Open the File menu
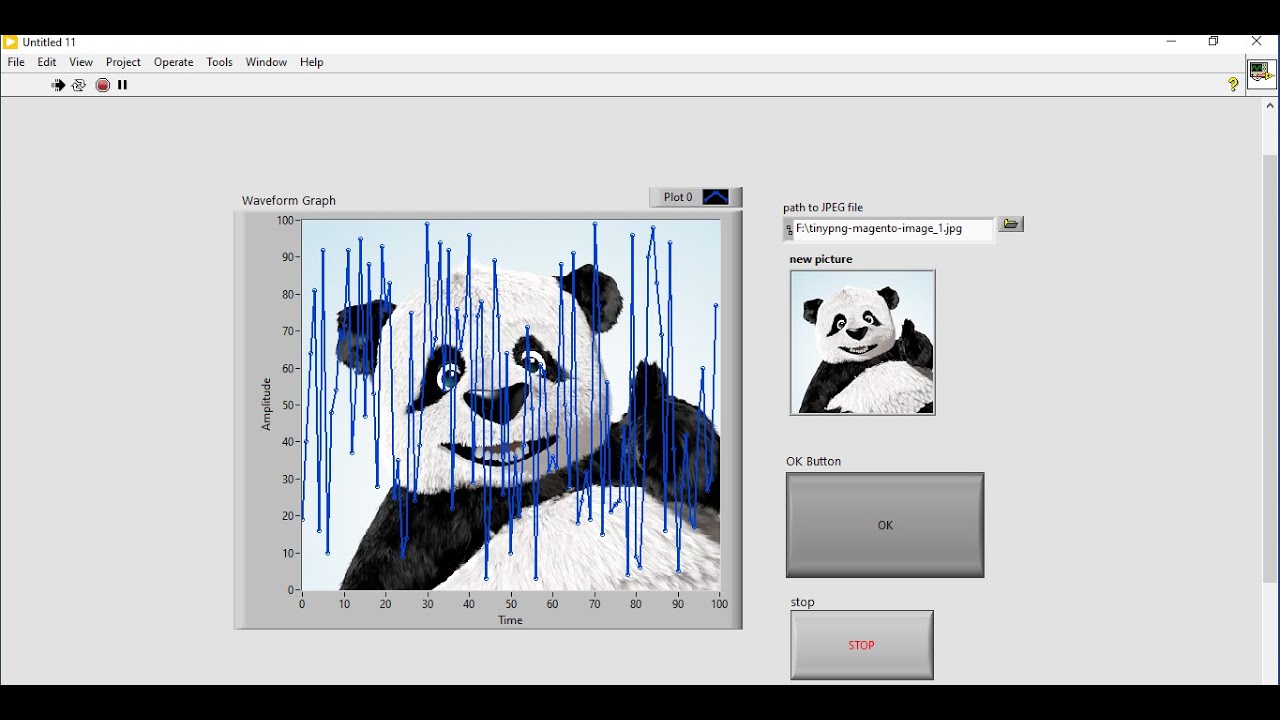Screen dimensions: 1280x720 pos(16,62)
